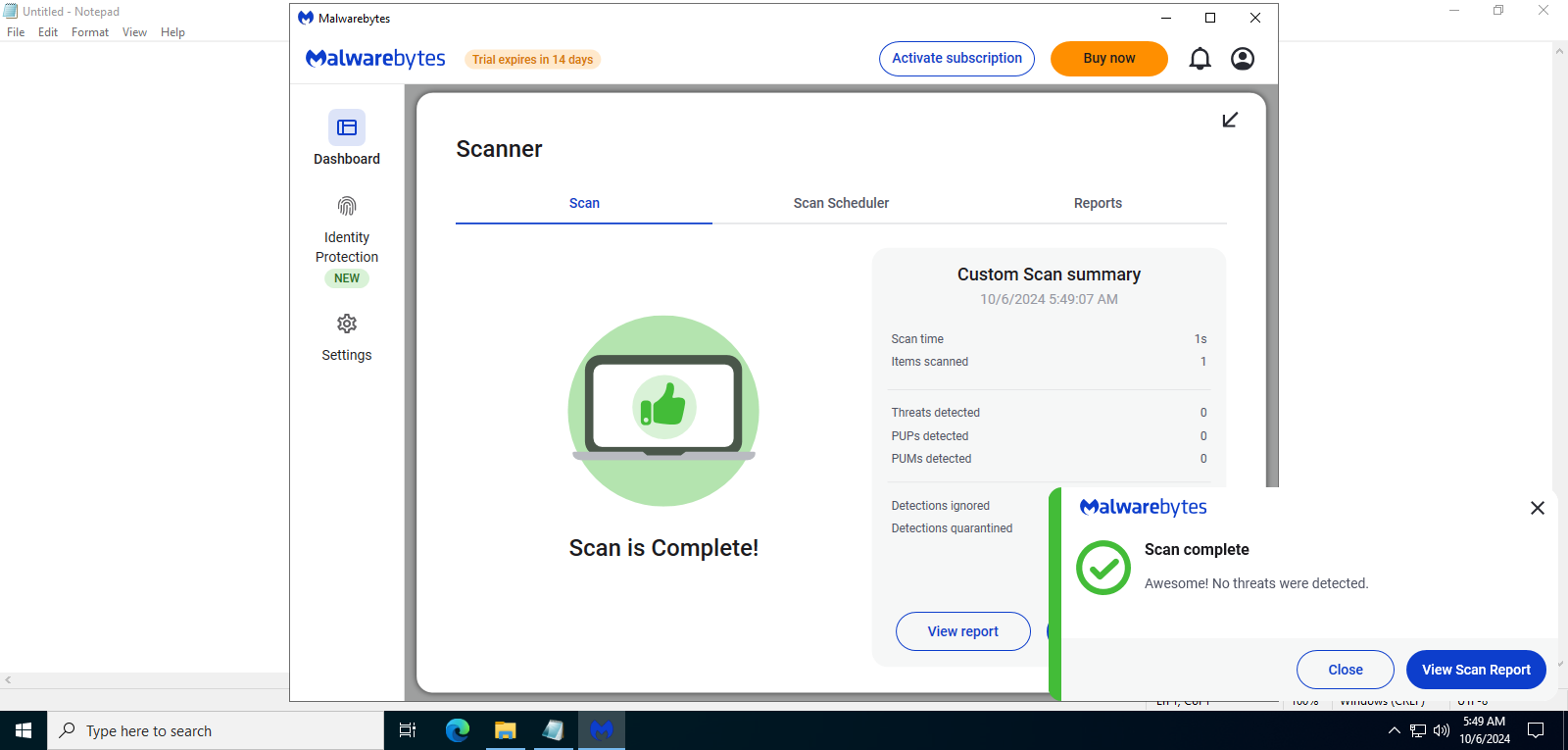Click the notifications bell icon

1200,59
